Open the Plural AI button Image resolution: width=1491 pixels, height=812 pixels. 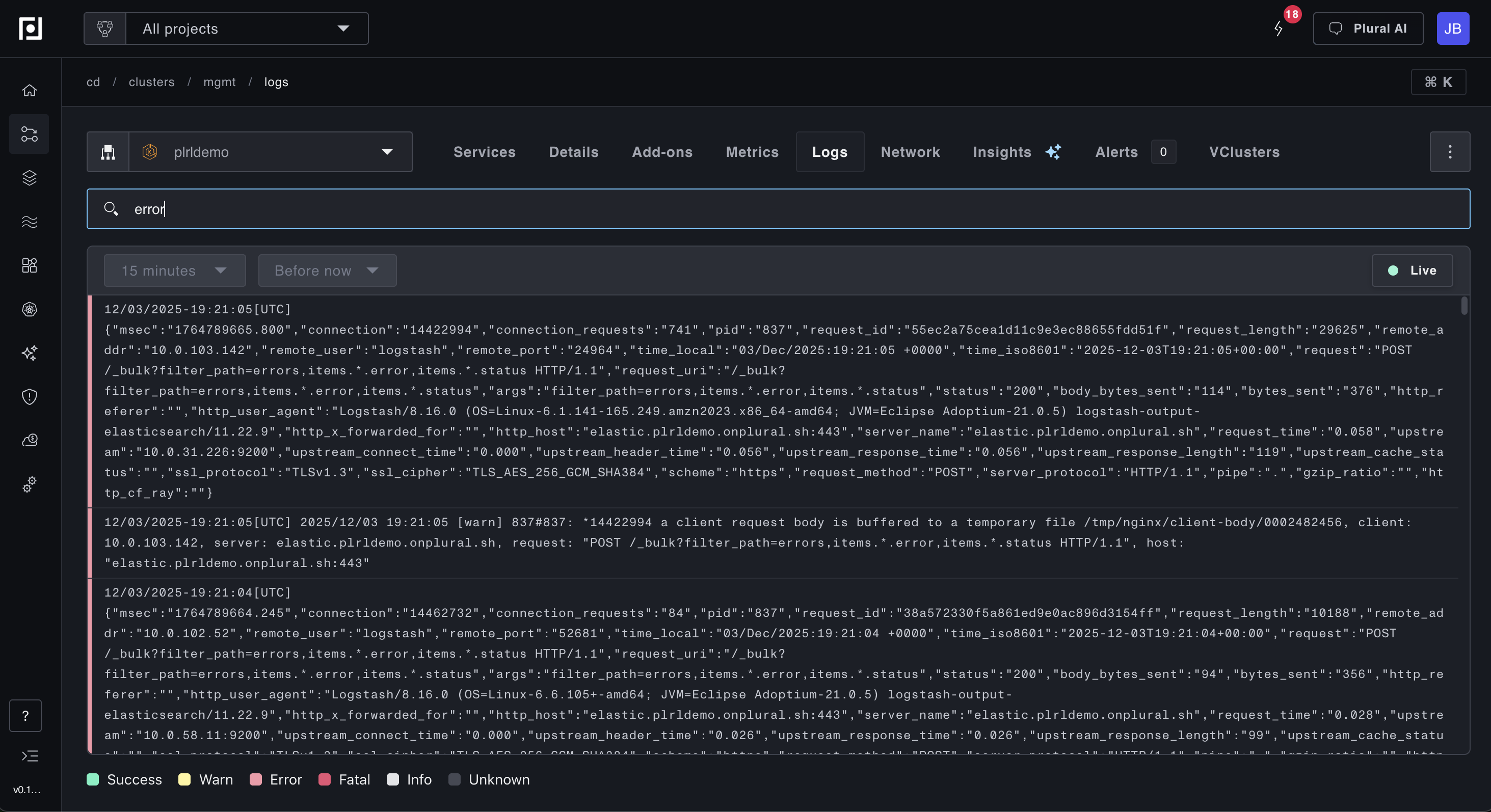1368,29
